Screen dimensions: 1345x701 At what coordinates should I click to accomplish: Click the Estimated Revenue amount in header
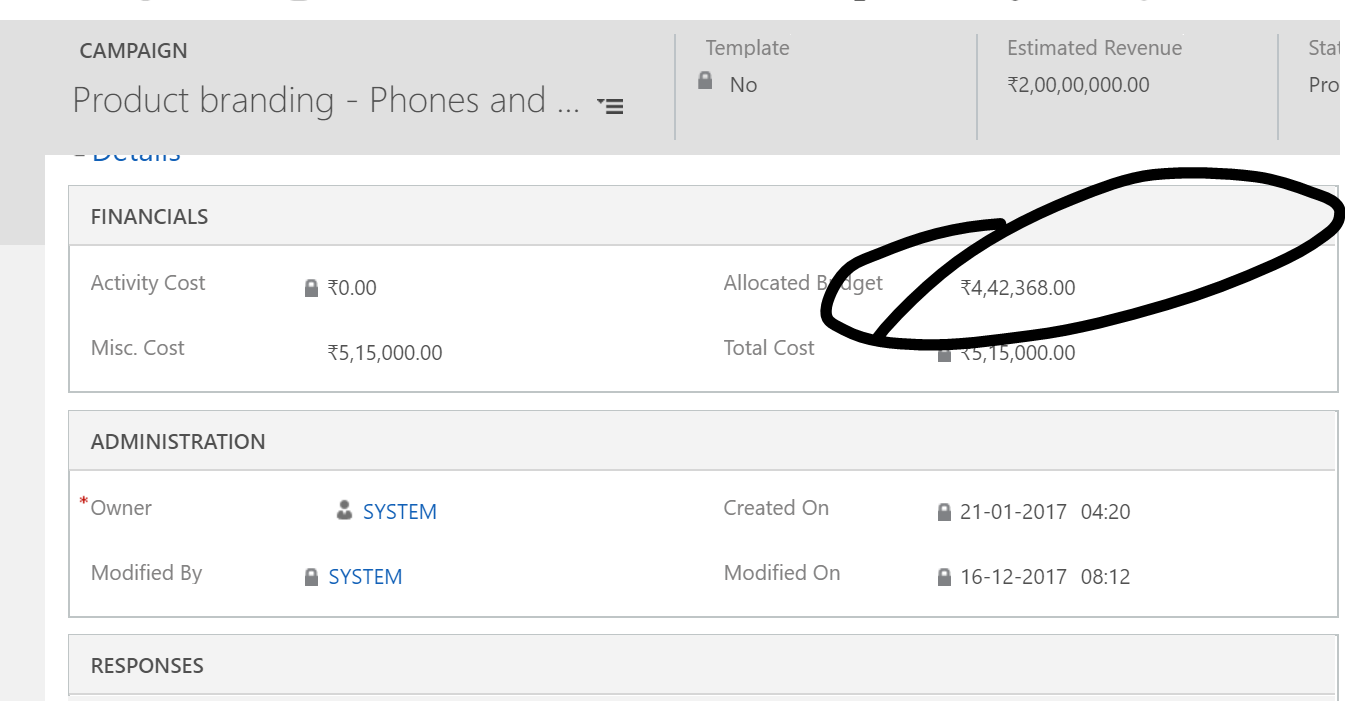[x=1078, y=85]
